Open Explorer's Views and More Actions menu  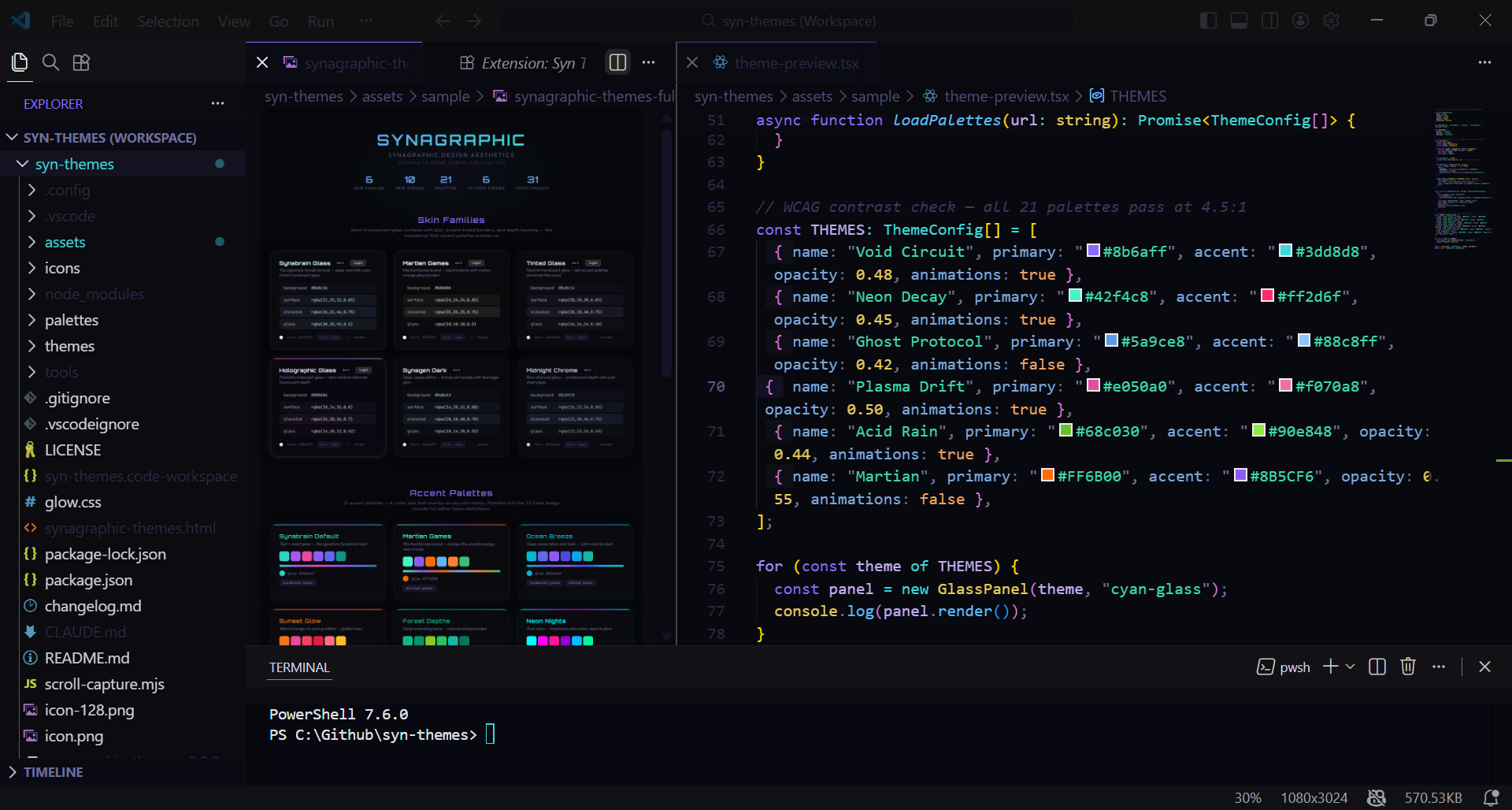(218, 103)
